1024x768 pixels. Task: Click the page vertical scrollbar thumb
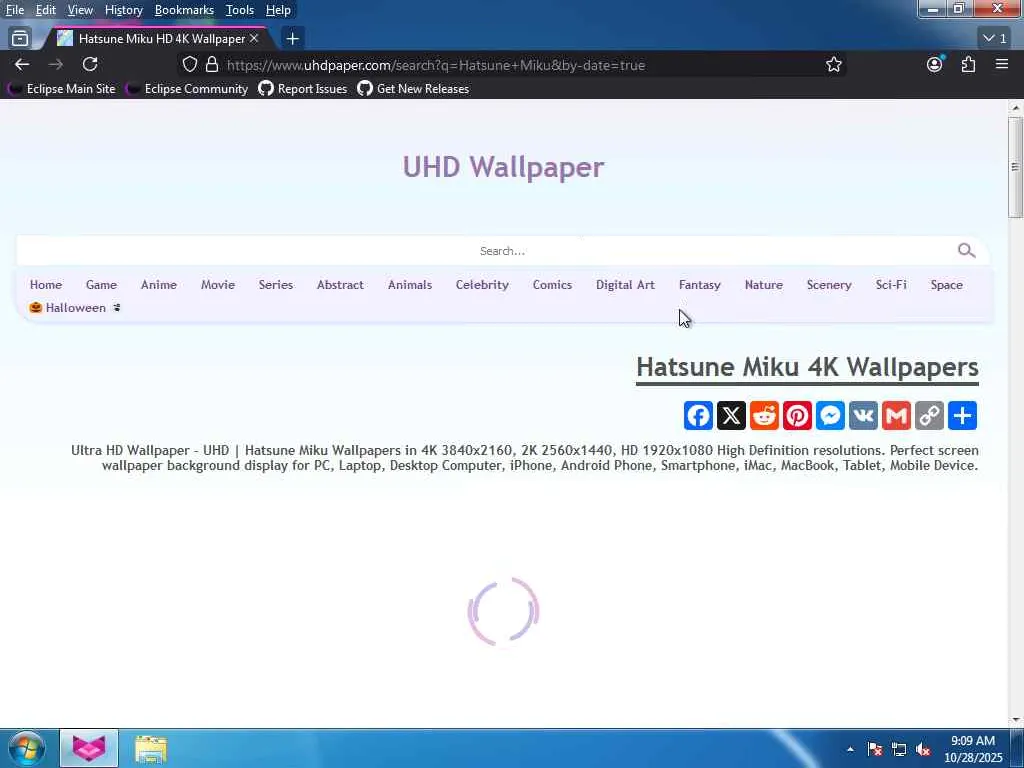(1015, 167)
